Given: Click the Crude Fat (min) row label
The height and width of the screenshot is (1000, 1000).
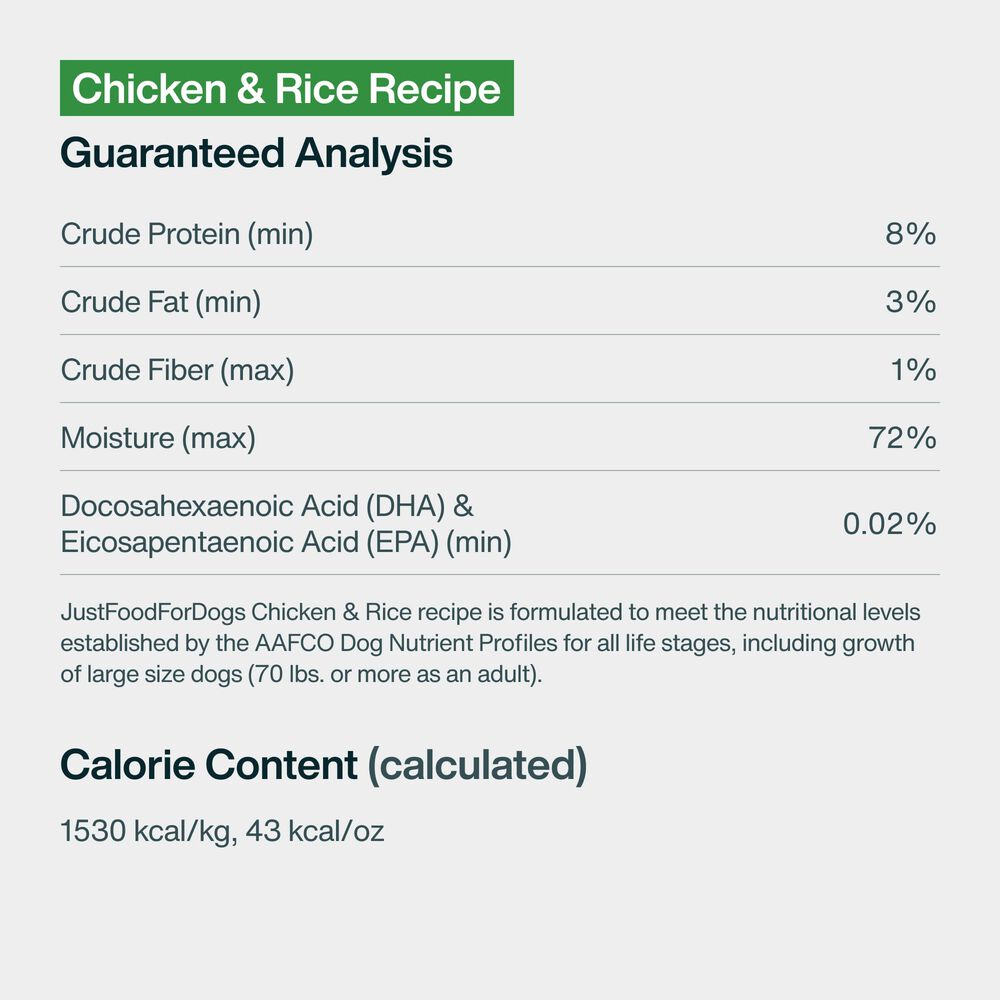Looking at the screenshot, I should 161,302.
